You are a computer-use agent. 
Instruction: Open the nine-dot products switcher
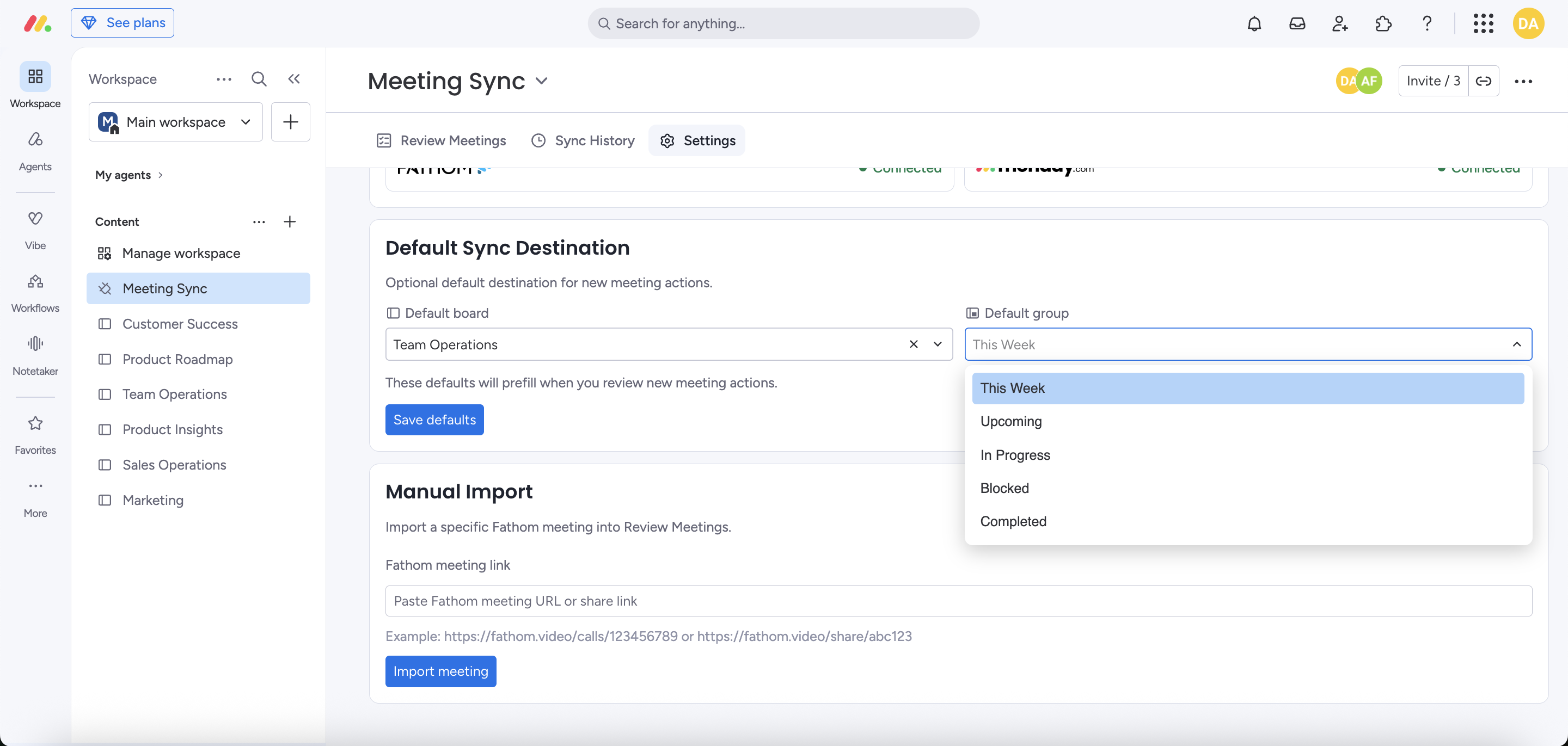[1484, 23]
